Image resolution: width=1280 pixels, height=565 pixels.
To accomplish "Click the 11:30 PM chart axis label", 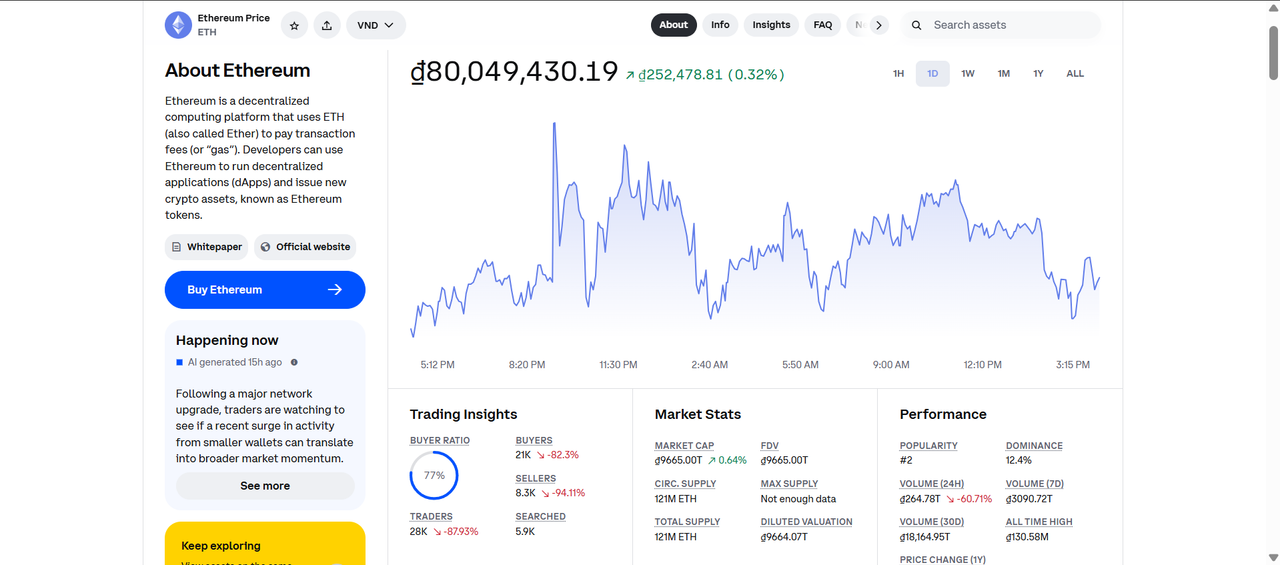I will coord(618,365).
